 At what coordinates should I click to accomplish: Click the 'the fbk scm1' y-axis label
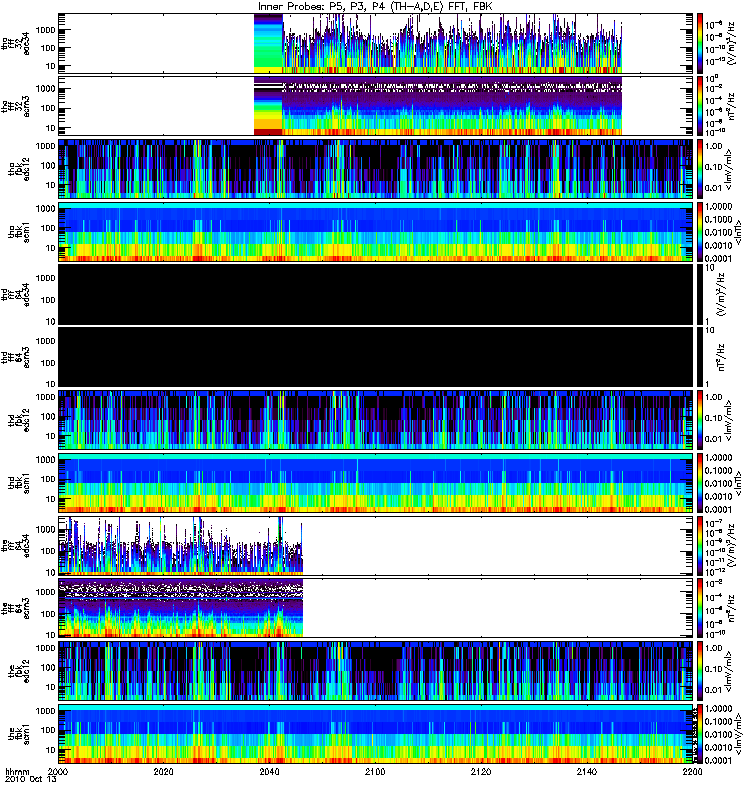[x=19, y=734]
